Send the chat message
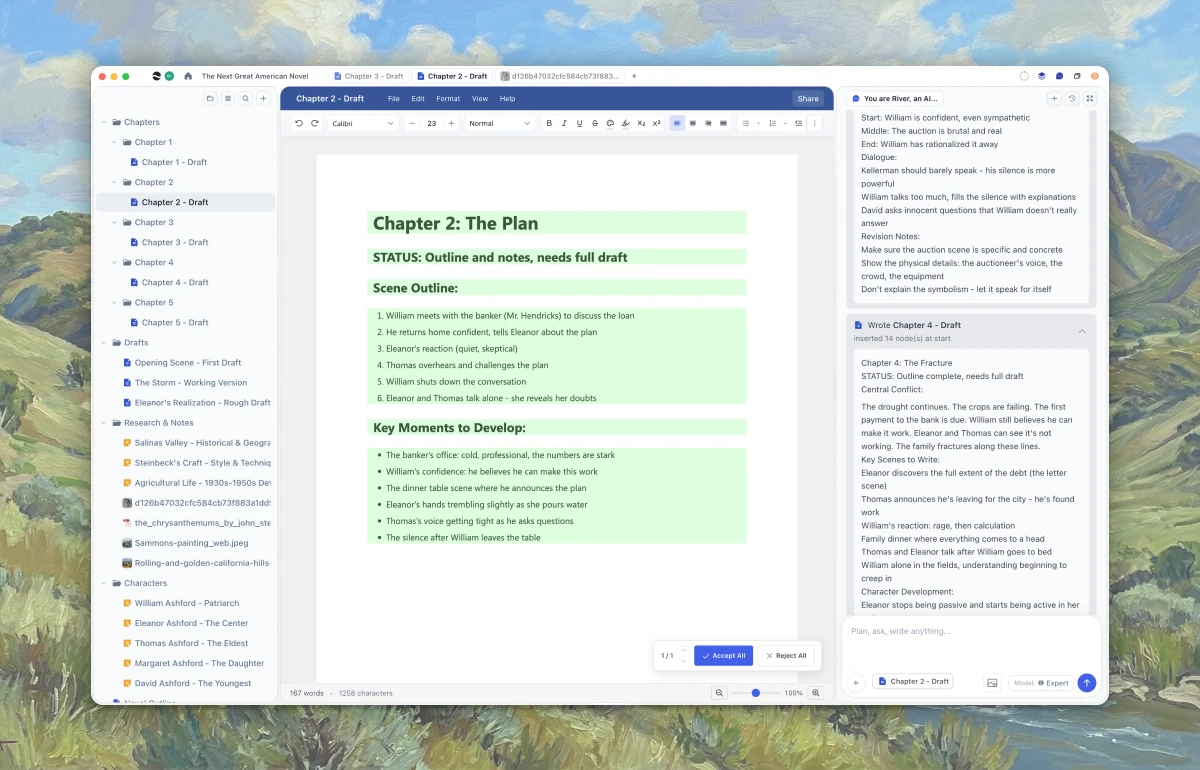This screenshot has width=1200, height=770. click(1087, 682)
